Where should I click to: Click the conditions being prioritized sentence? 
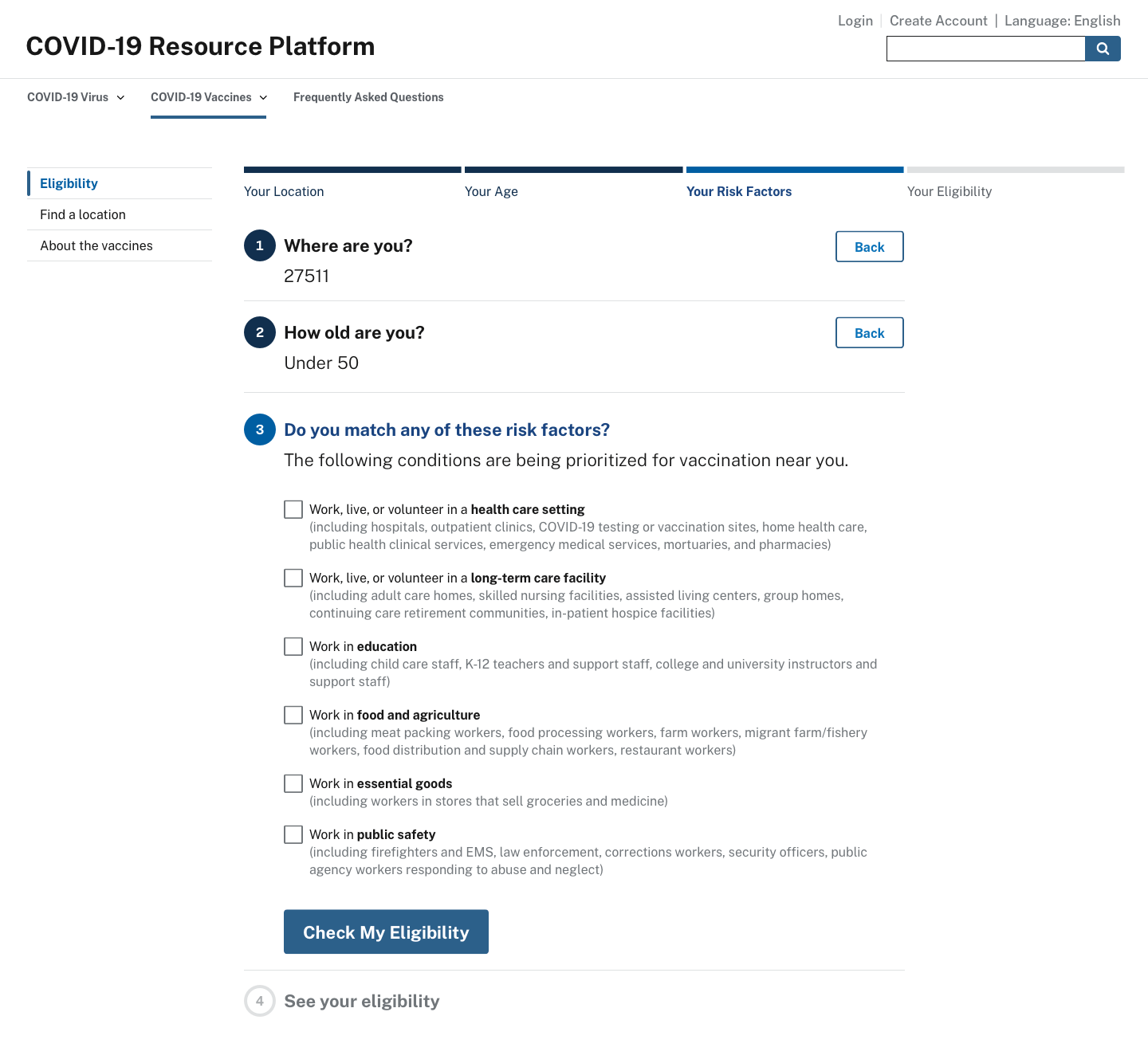[566, 460]
